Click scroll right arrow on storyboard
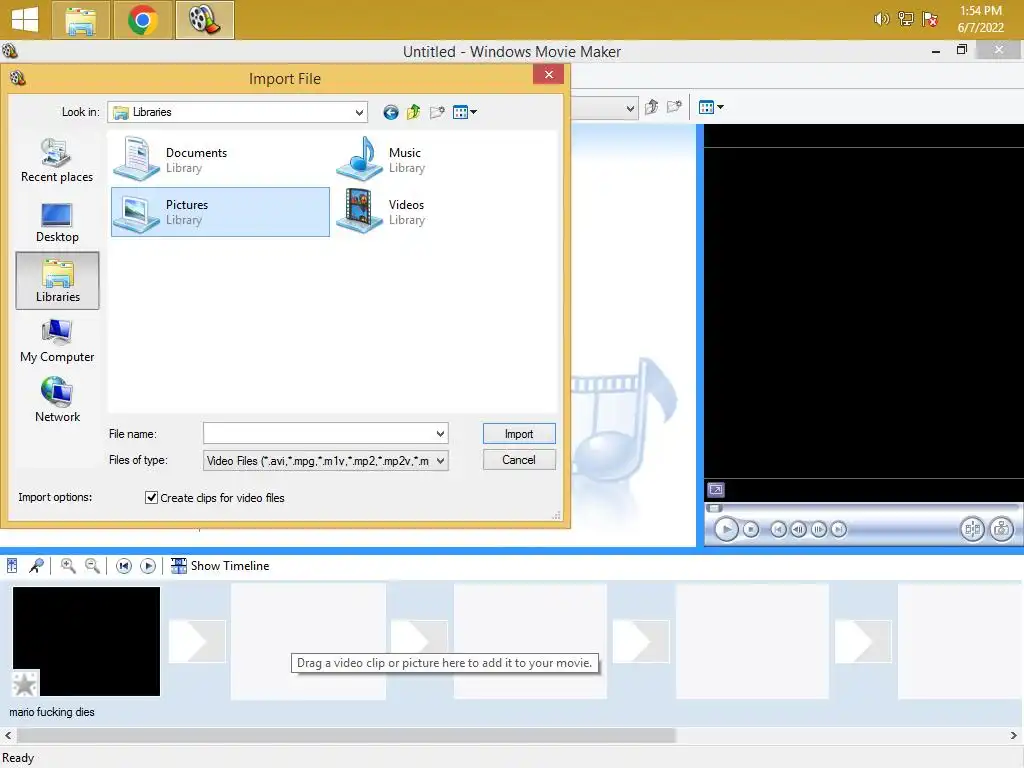1024x768 pixels. tap(1015, 735)
